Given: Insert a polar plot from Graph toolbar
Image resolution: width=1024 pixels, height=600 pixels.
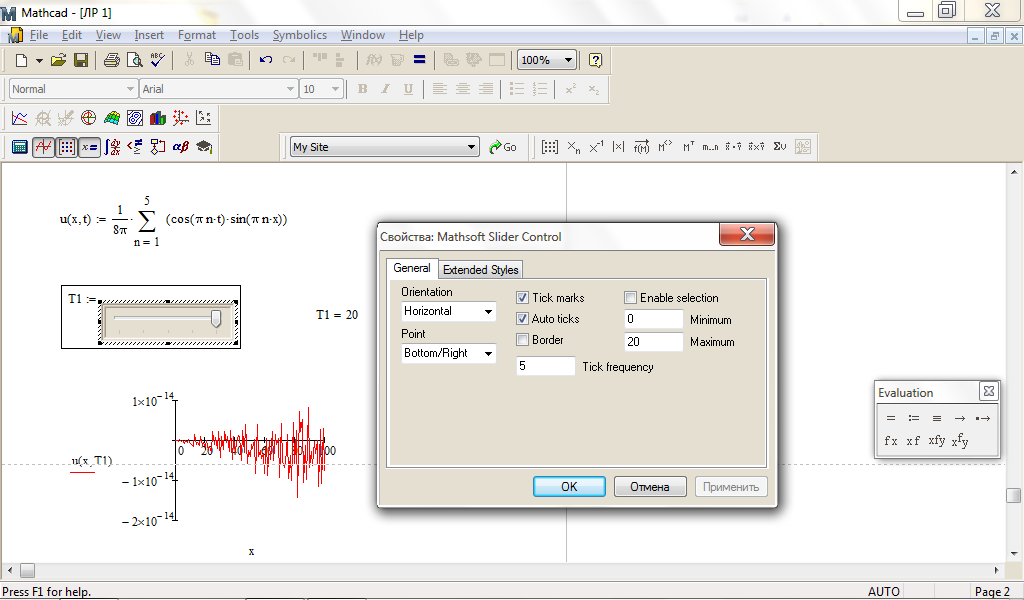Looking at the screenshot, I should [89, 118].
